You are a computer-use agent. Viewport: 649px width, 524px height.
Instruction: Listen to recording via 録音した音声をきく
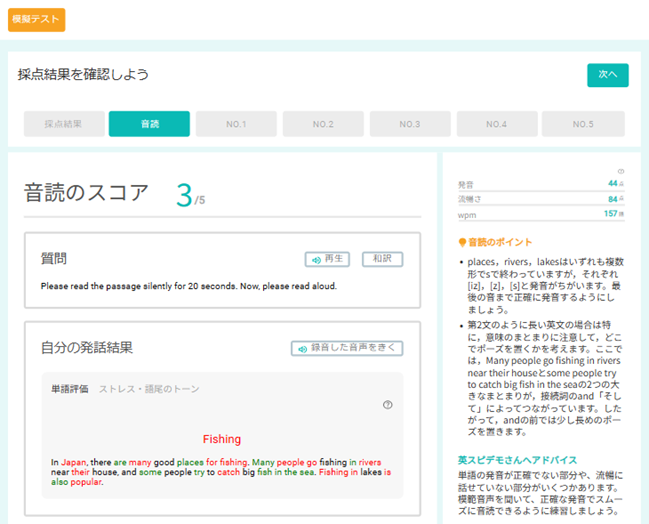(347, 348)
